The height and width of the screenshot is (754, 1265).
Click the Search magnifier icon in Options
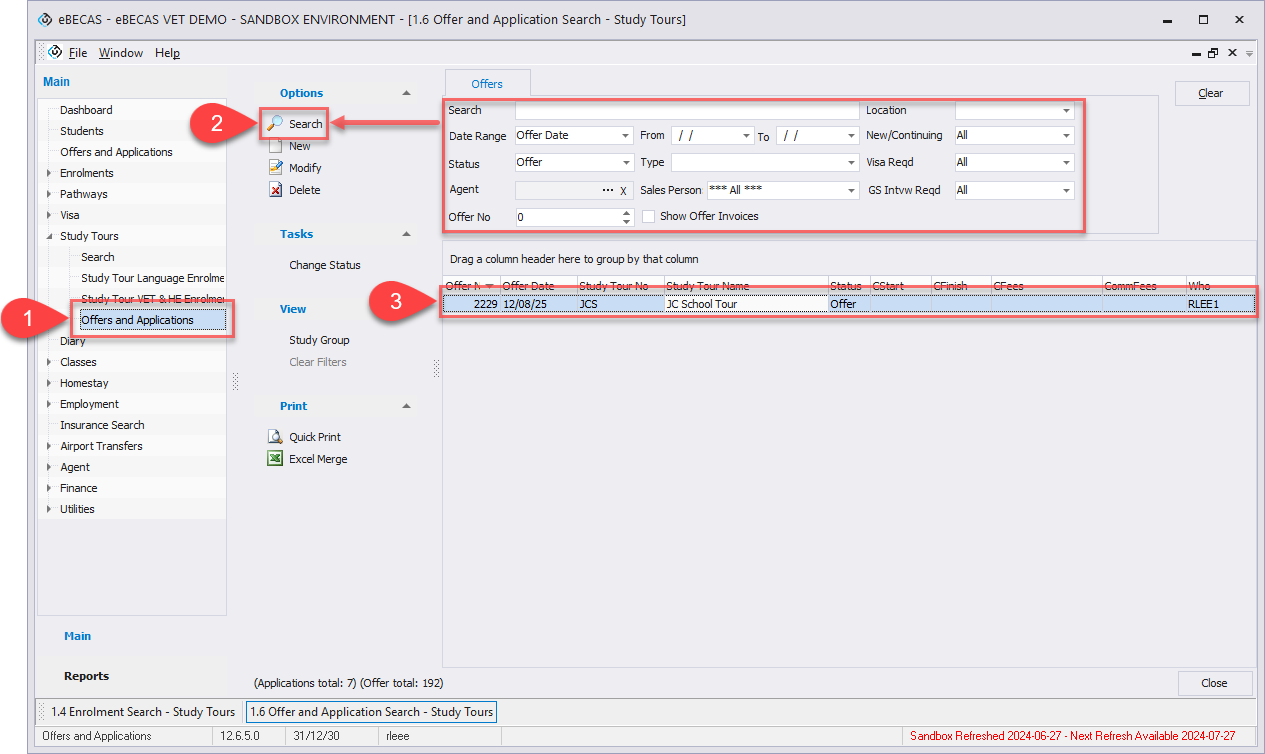point(275,124)
